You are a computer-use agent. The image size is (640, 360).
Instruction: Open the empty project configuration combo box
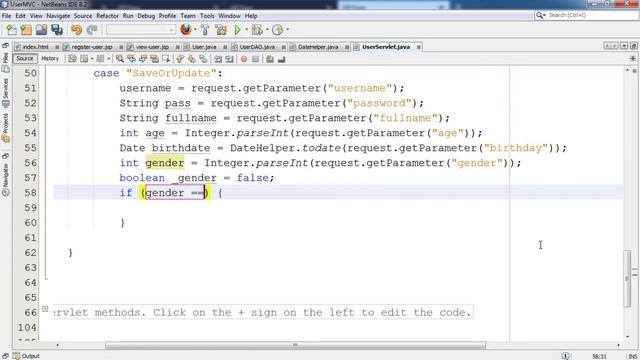point(141,30)
